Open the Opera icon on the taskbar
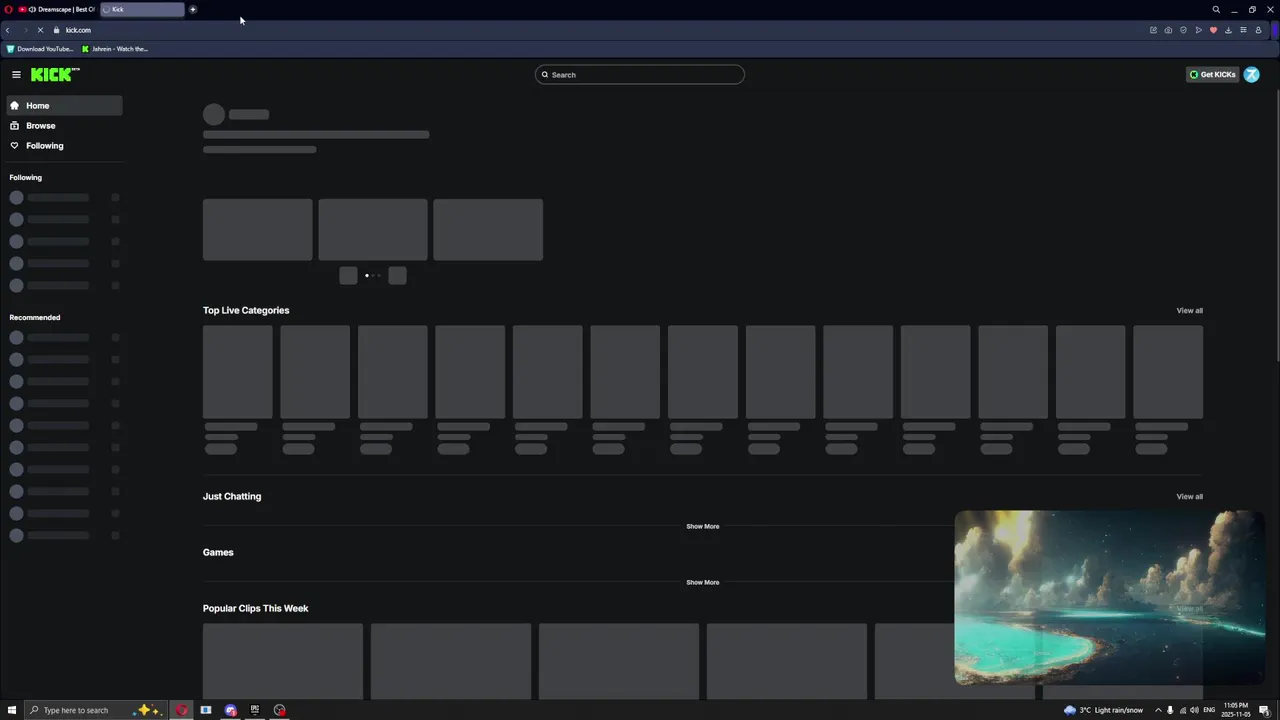Image resolution: width=1280 pixels, height=720 pixels. (181, 710)
